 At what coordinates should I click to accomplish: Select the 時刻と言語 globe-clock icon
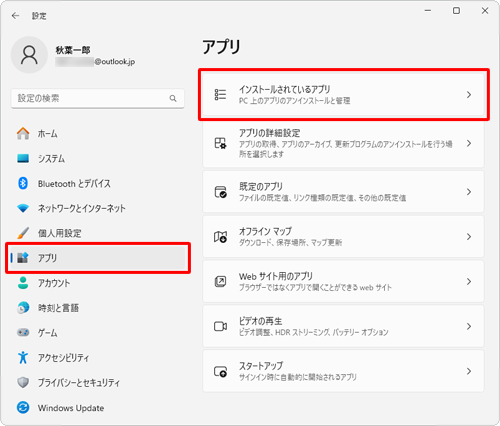[23, 308]
